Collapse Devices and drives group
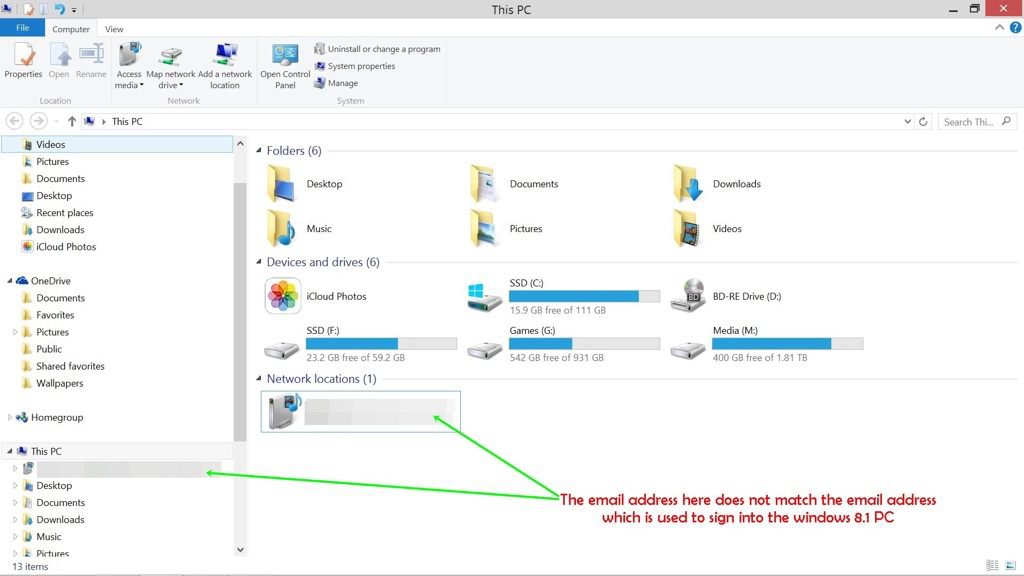 point(259,262)
